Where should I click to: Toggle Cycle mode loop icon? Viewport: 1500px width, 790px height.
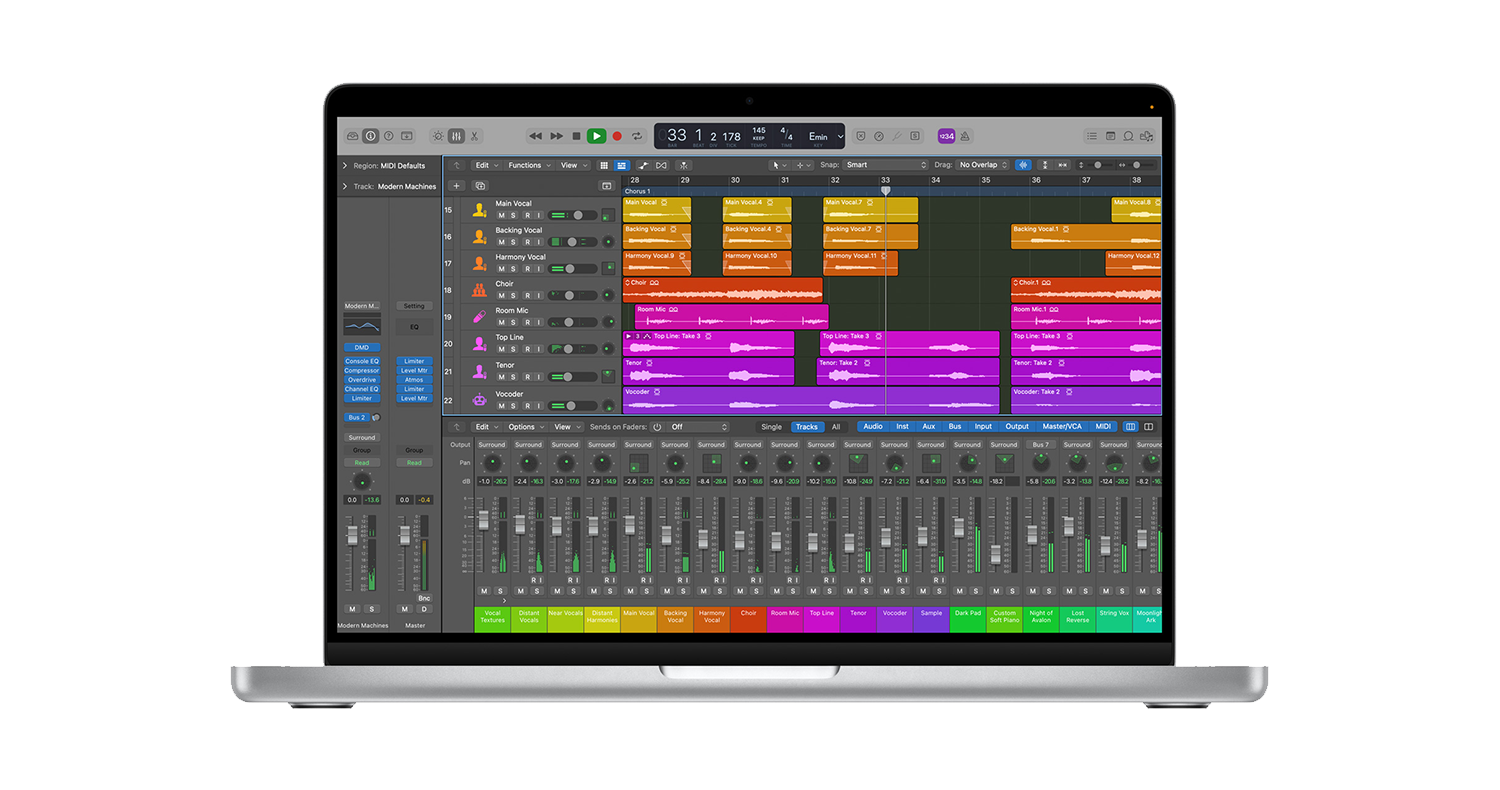[637, 136]
